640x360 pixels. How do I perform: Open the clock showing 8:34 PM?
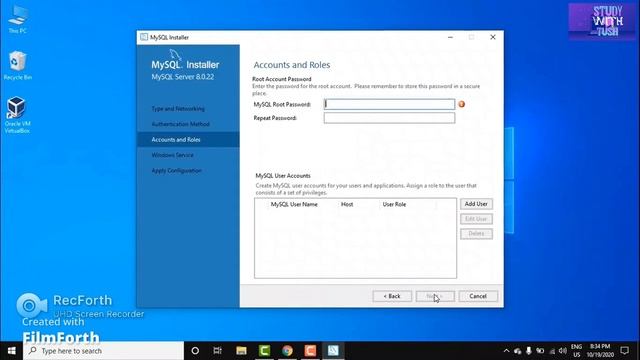[600, 351]
